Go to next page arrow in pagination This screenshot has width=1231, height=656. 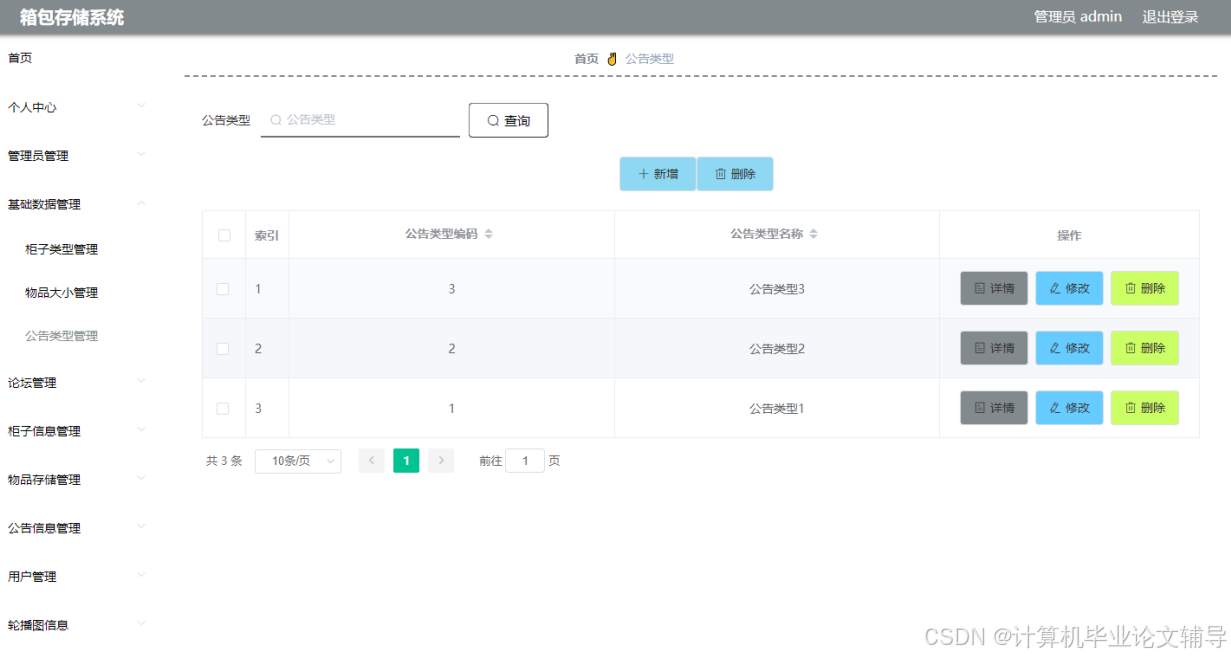click(441, 461)
